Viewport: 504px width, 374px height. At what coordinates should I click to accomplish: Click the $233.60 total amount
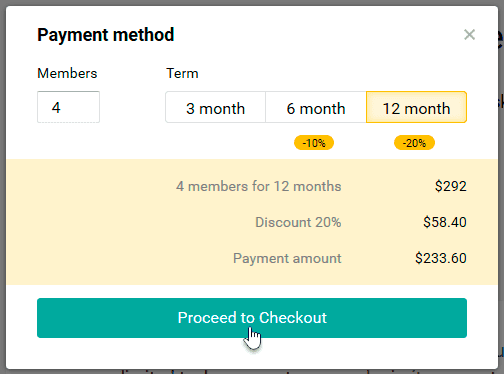(x=441, y=258)
